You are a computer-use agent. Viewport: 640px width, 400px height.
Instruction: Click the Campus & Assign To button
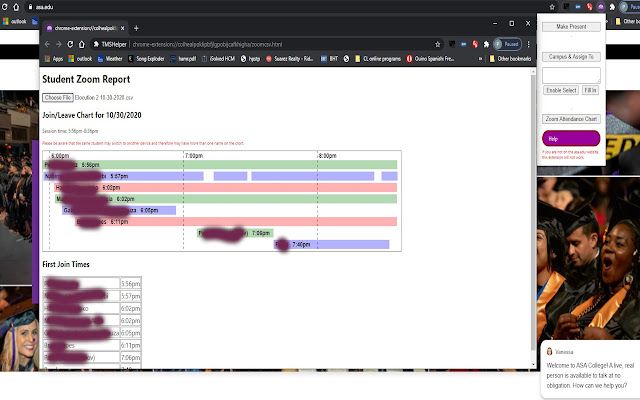571,57
